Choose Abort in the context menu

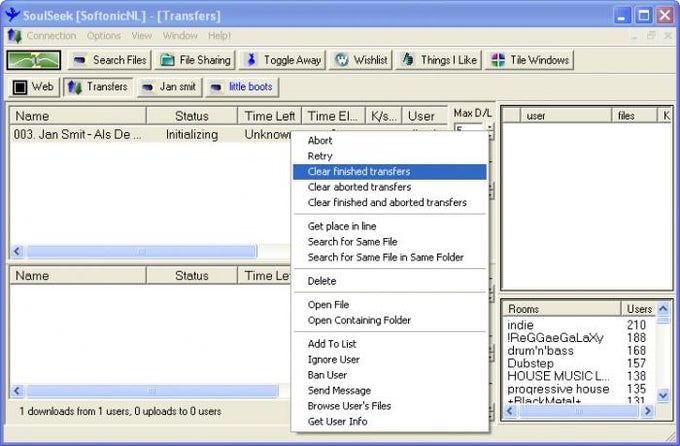(x=389, y=141)
